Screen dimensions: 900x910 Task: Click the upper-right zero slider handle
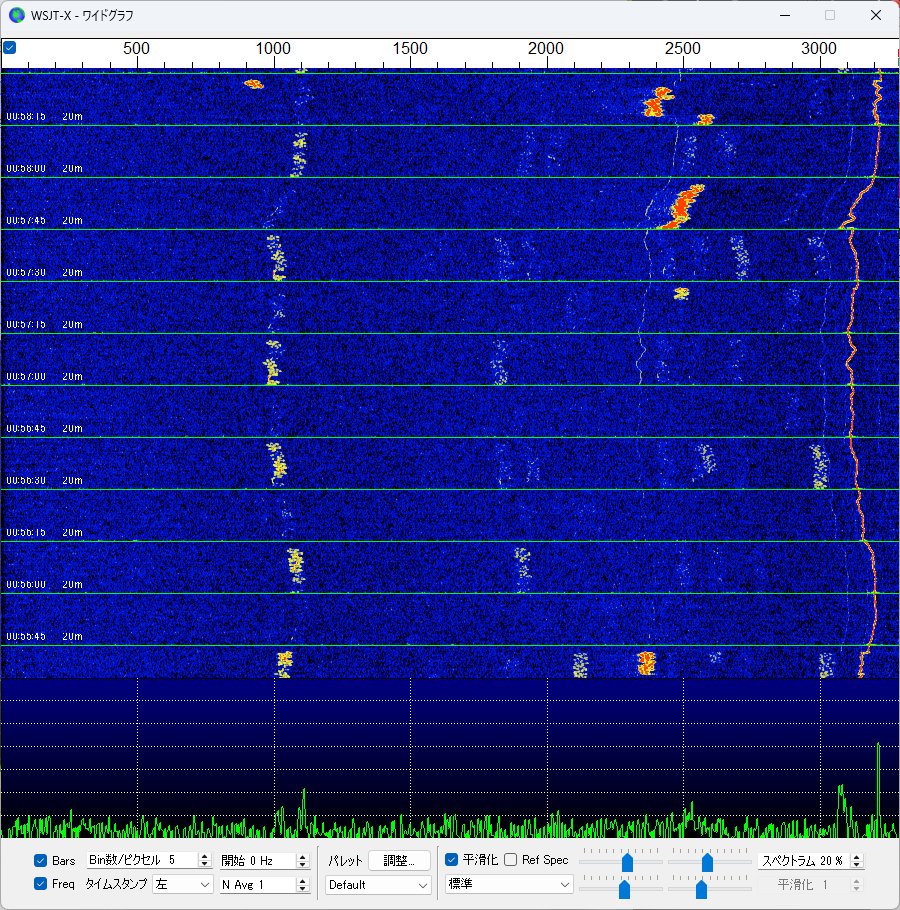tap(707, 862)
